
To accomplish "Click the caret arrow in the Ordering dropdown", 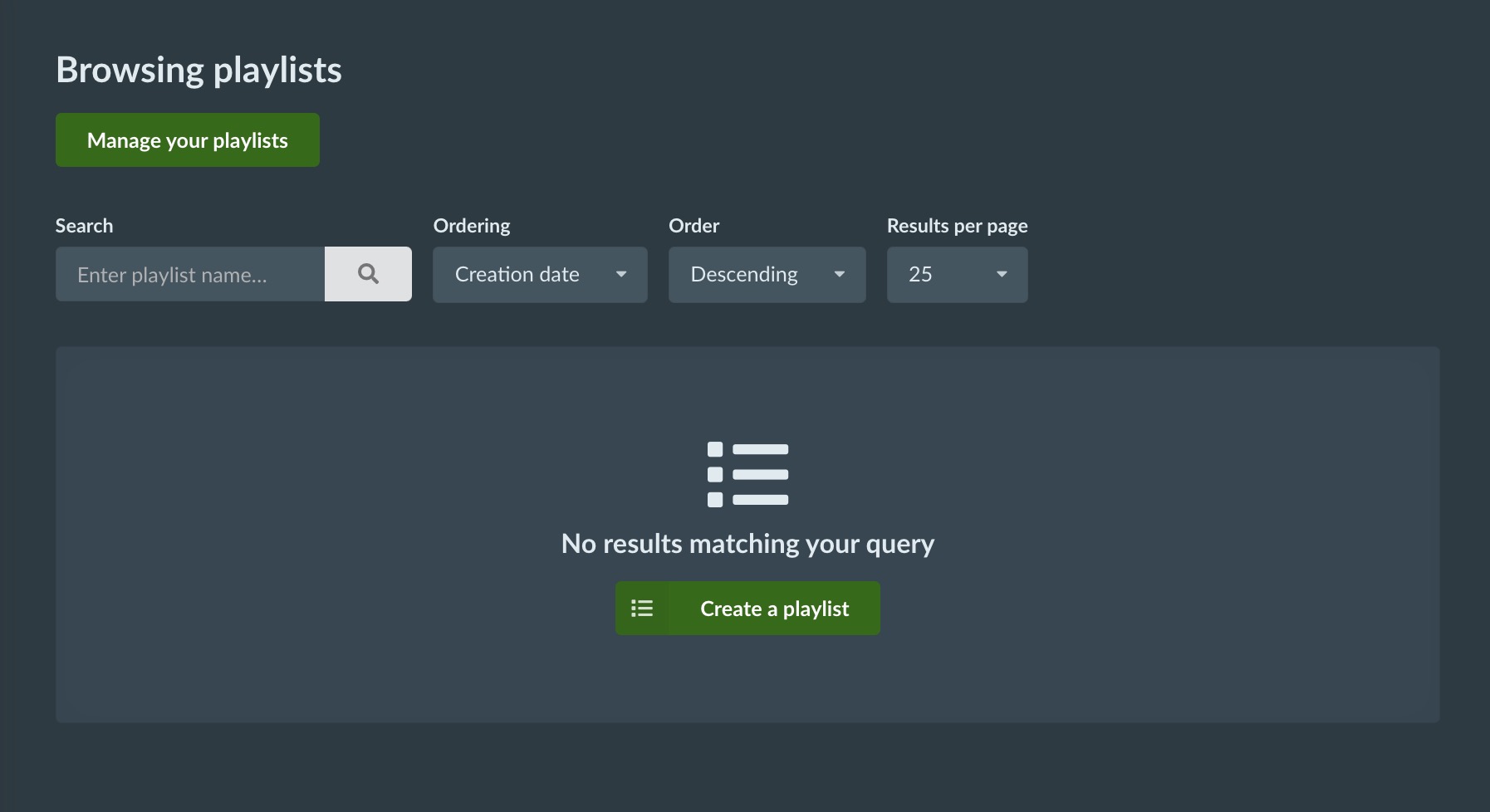I will click(x=621, y=274).
